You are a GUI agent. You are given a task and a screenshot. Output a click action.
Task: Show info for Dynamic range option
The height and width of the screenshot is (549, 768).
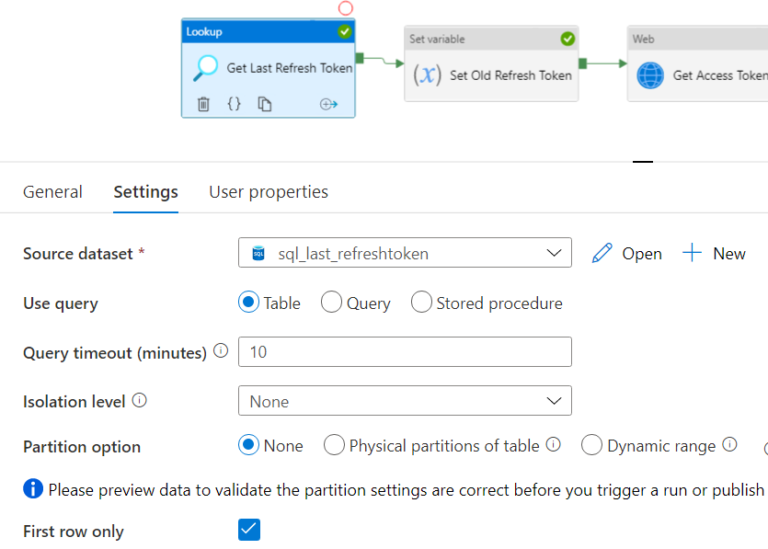click(730, 444)
